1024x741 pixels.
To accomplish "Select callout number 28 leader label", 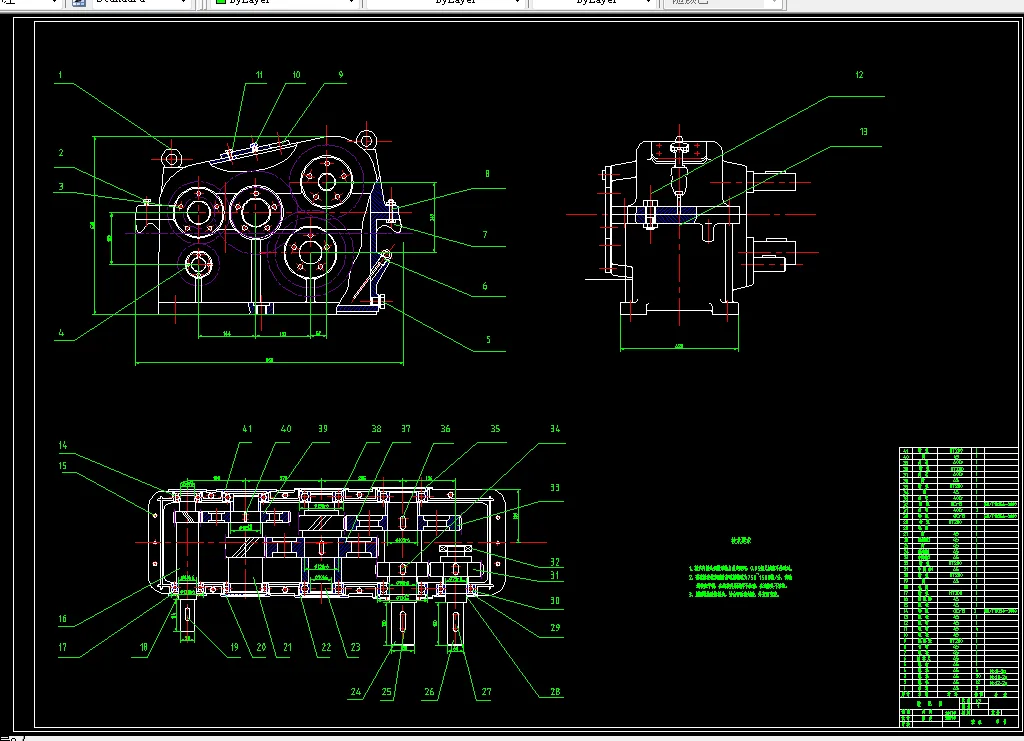I will pyautogui.click(x=555, y=692).
